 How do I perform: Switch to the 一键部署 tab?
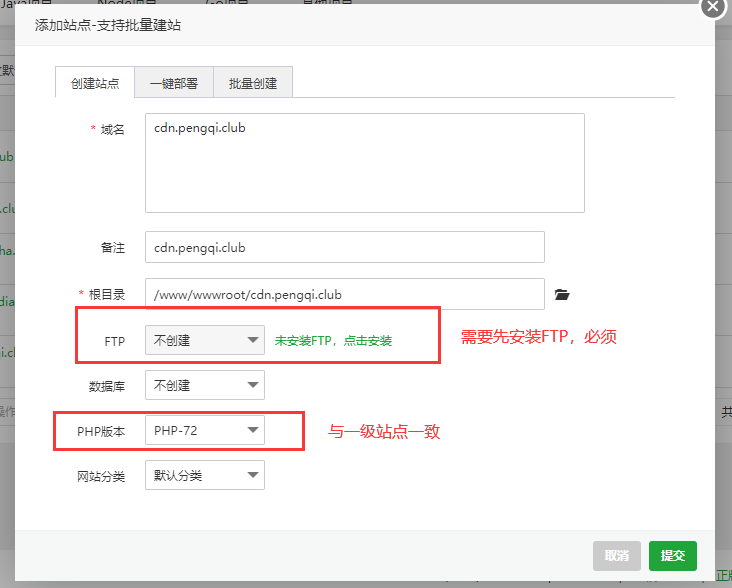pyautogui.click(x=174, y=83)
